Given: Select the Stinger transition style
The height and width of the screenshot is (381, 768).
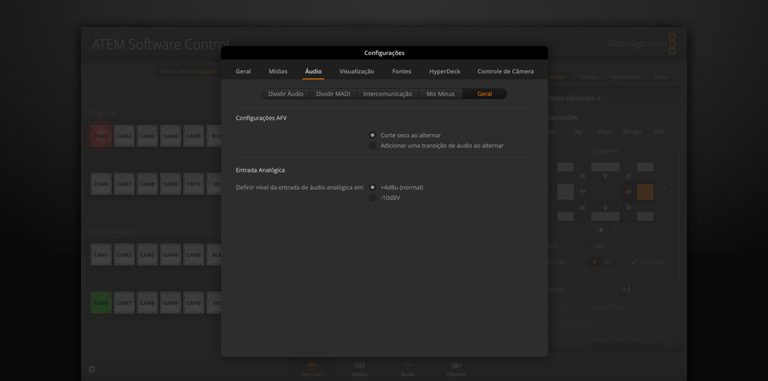Looking at the screenshot, I should tap(632, 132).
